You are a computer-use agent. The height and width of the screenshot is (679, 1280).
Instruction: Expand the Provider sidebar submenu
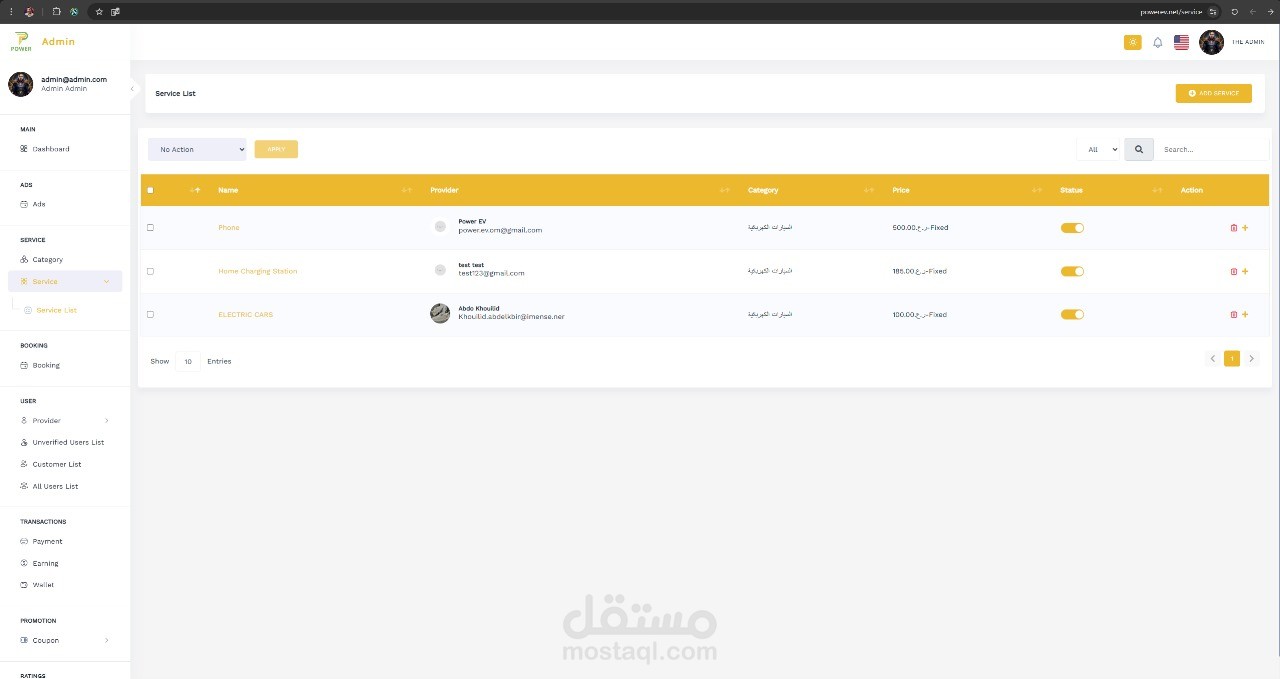click(x=107, y=421)
